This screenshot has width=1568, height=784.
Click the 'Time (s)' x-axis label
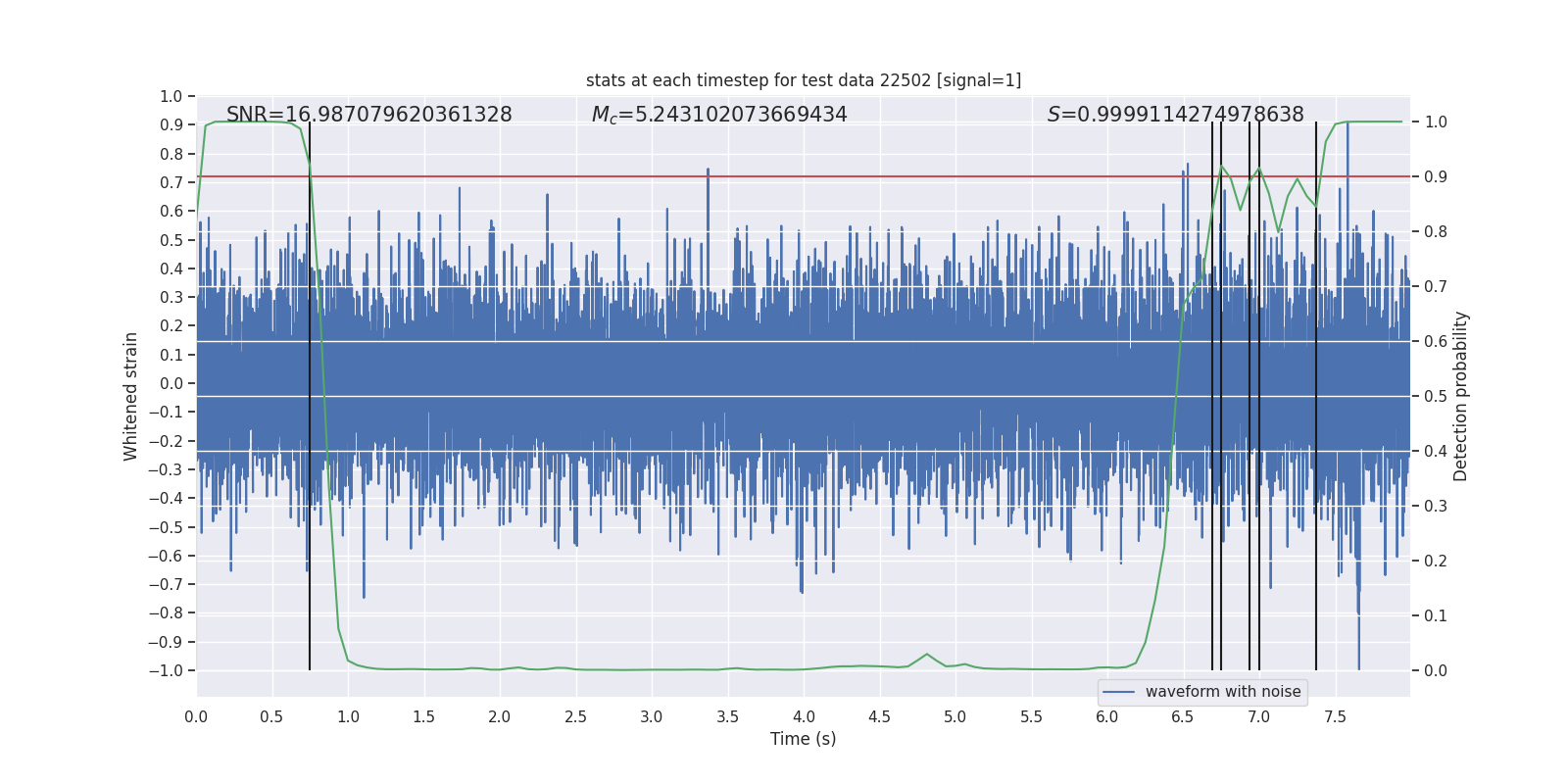803,739
